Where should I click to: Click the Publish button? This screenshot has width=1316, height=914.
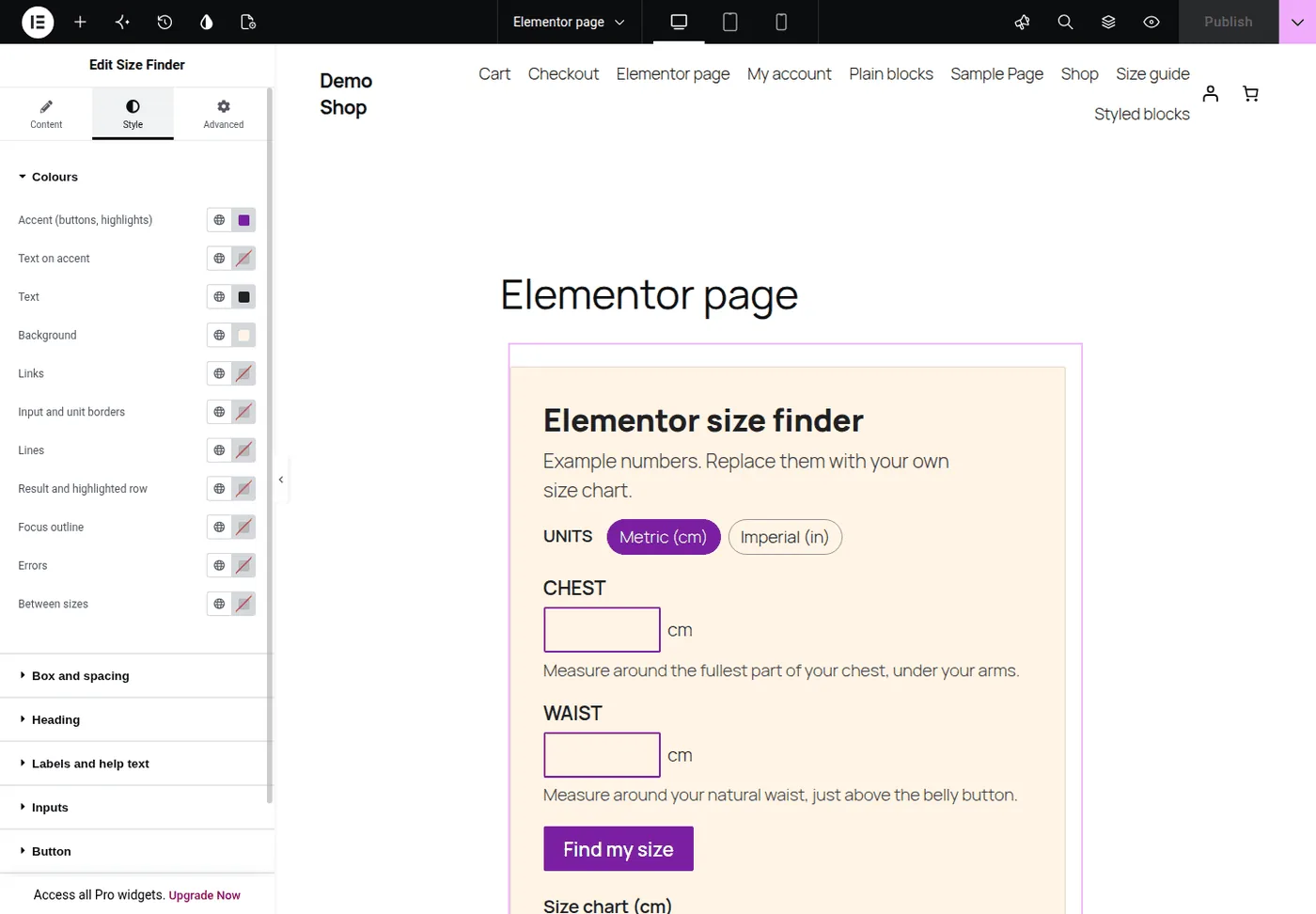tap(1229, 22)
